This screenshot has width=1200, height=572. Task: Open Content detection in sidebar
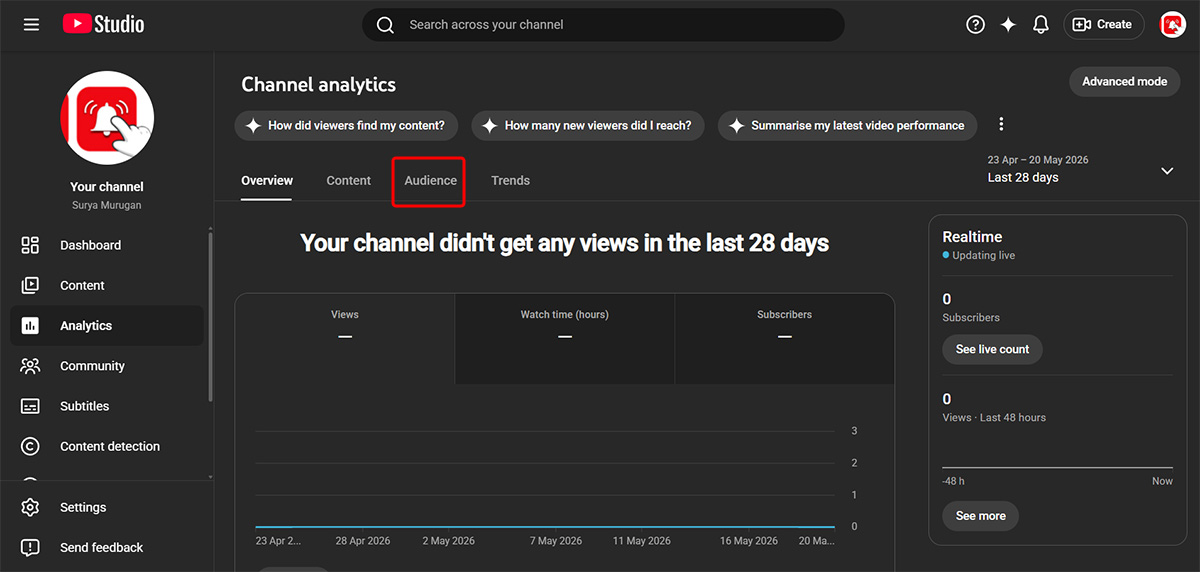coord(107,446)
